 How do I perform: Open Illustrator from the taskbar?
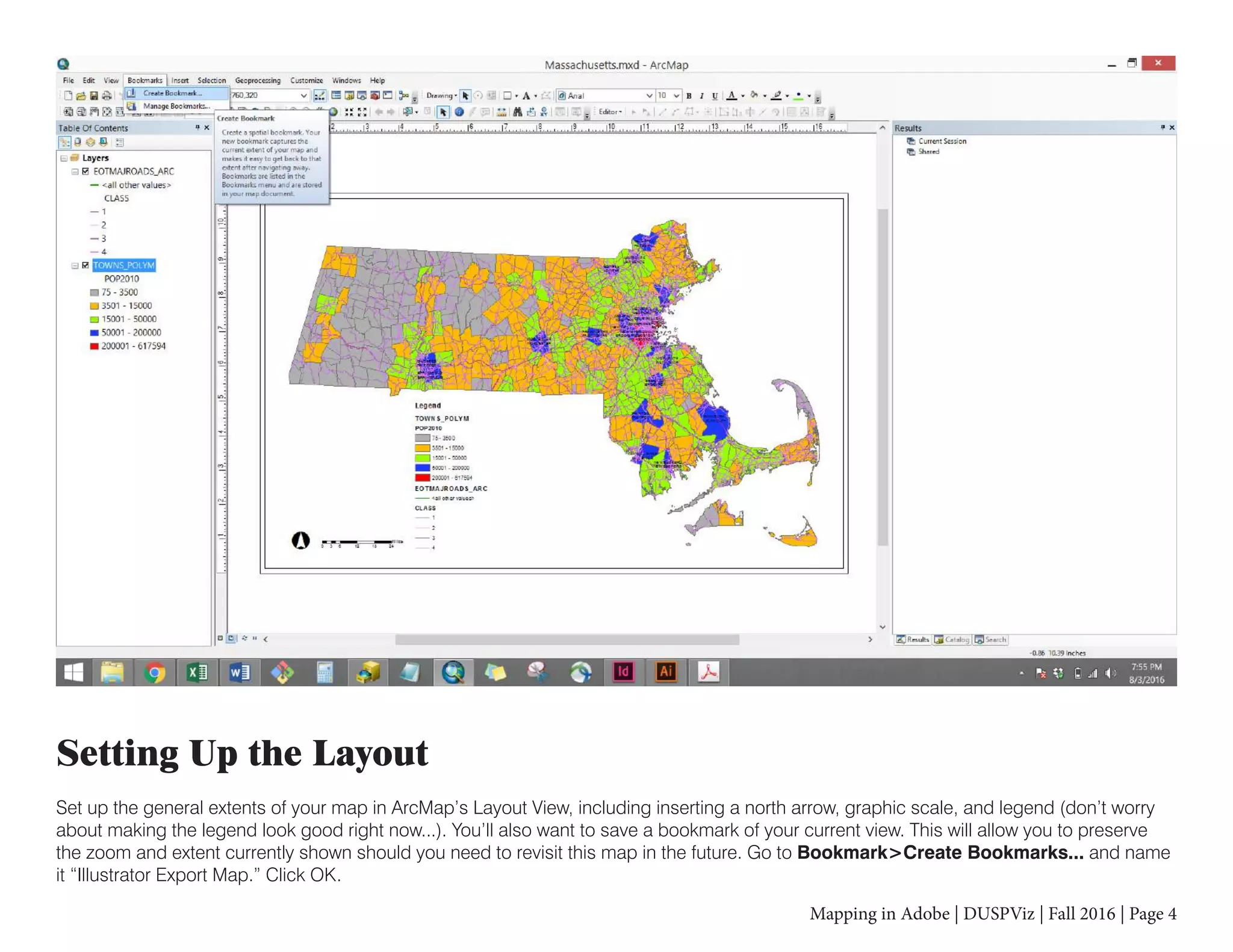coord(666,672)
